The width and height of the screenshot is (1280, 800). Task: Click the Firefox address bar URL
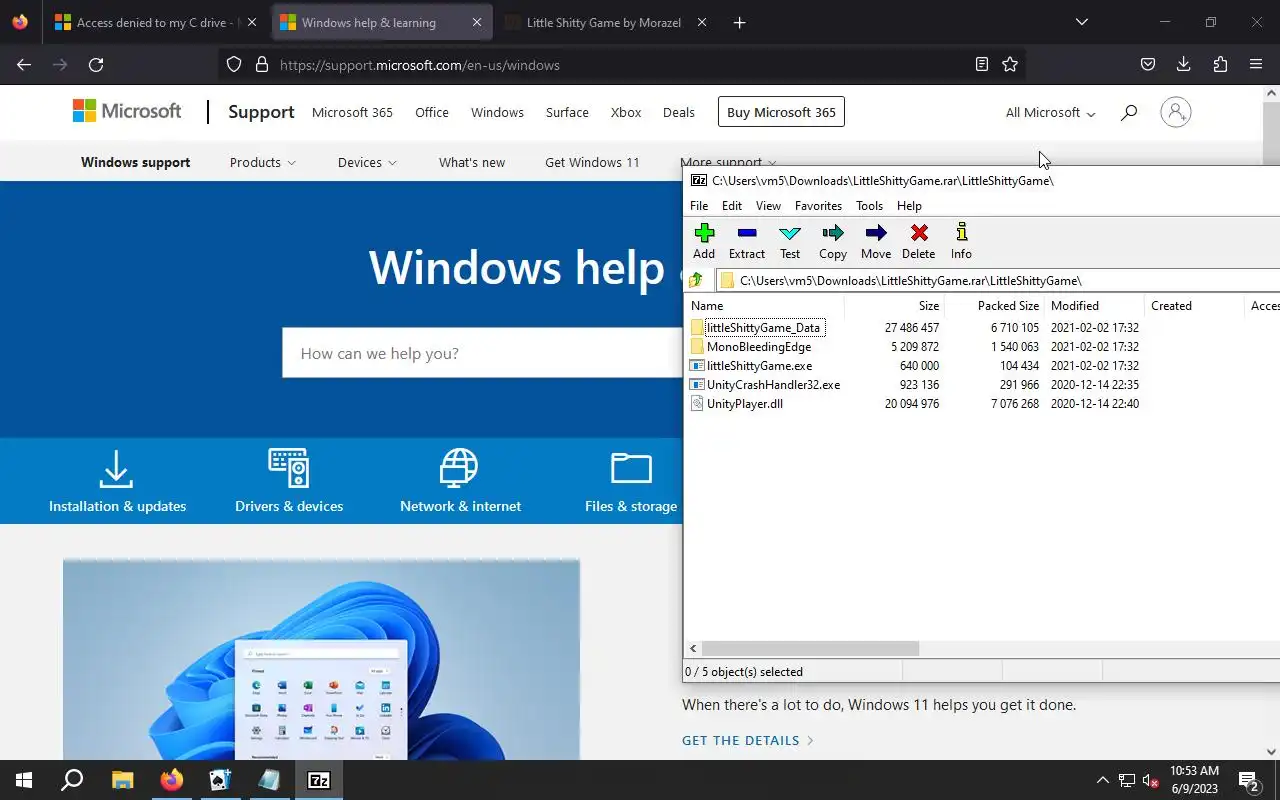tap(419, 65)
